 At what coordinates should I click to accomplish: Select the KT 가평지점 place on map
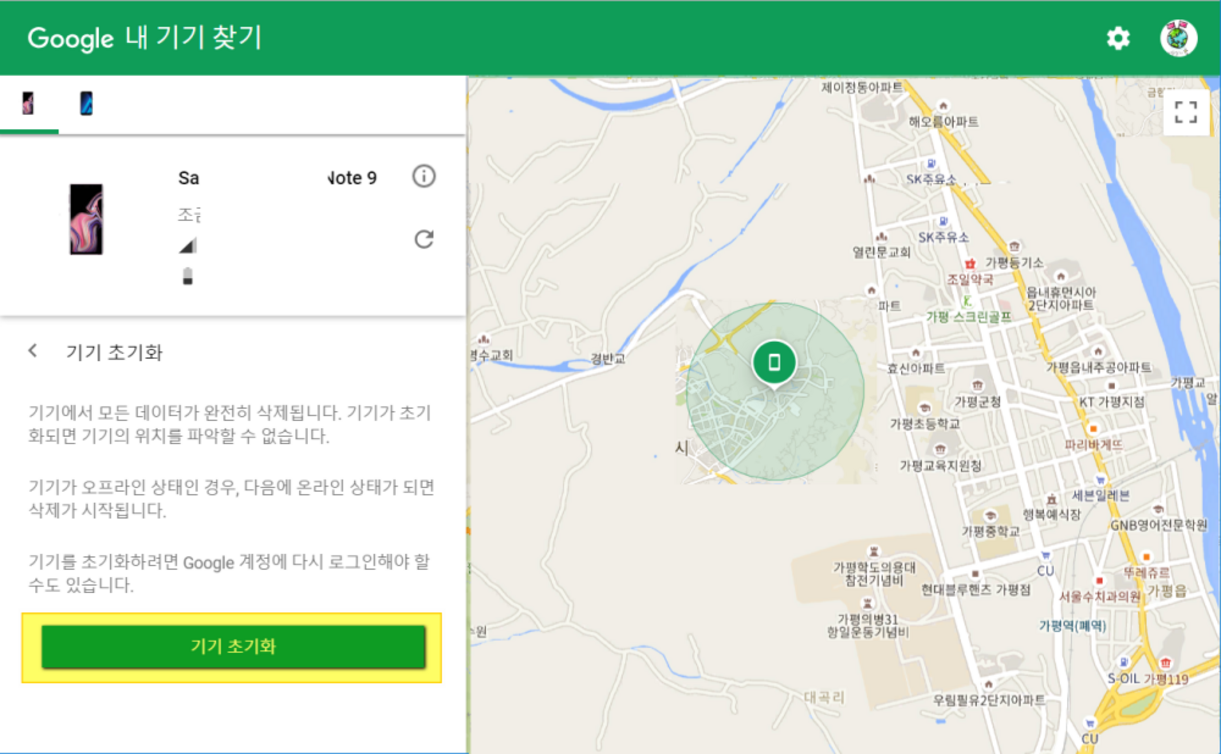pyautogui.click(x=1111, y=401)
